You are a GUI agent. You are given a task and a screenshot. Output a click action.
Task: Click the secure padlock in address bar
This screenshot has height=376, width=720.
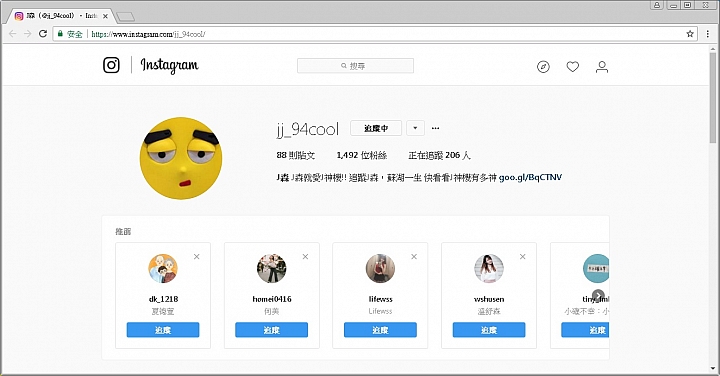tap(60, 34)
